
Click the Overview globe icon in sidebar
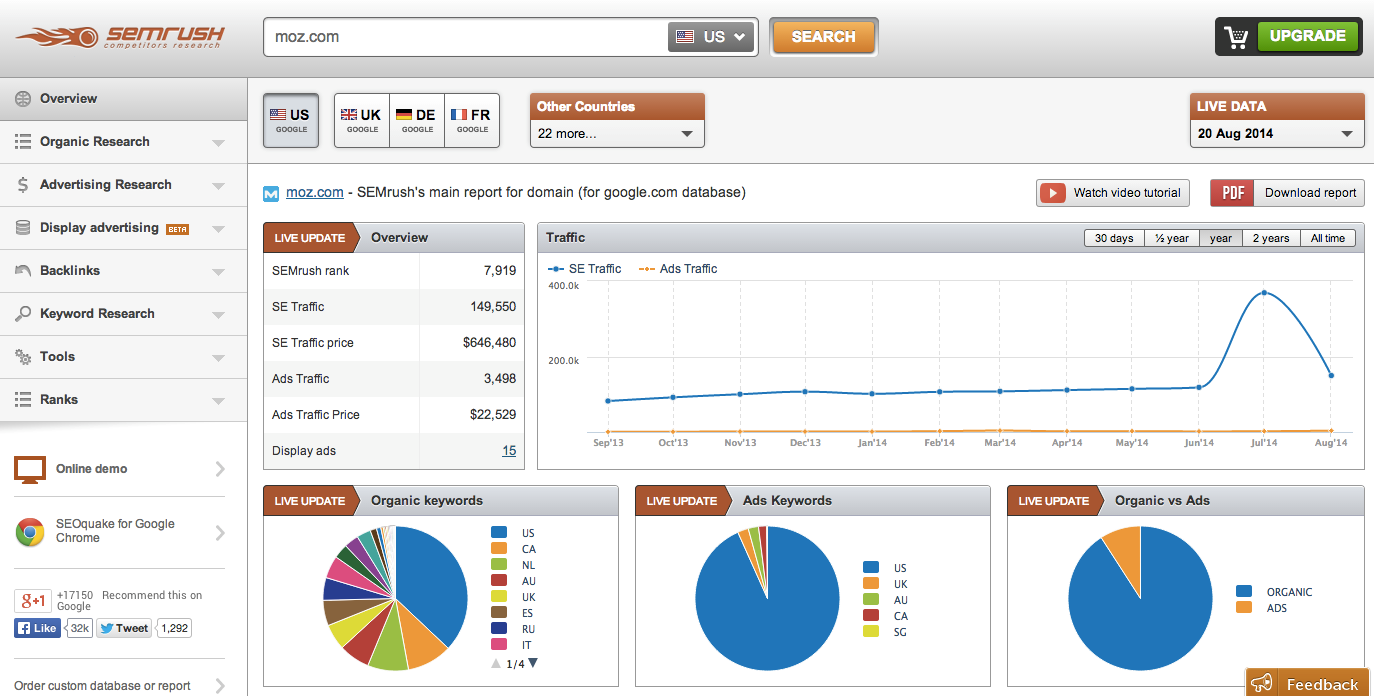[22, 99]
